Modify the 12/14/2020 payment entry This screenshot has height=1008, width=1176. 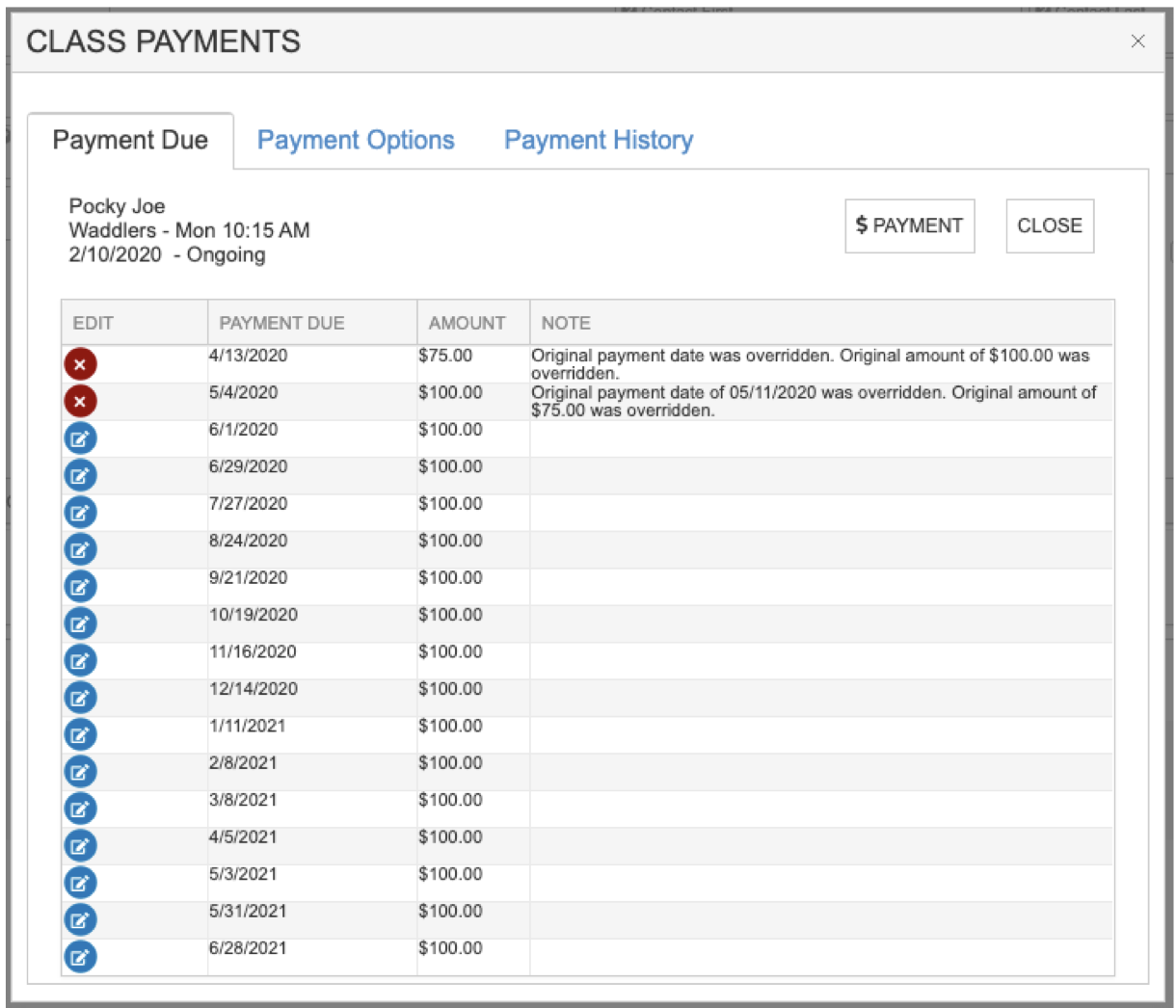click(80, 698)
